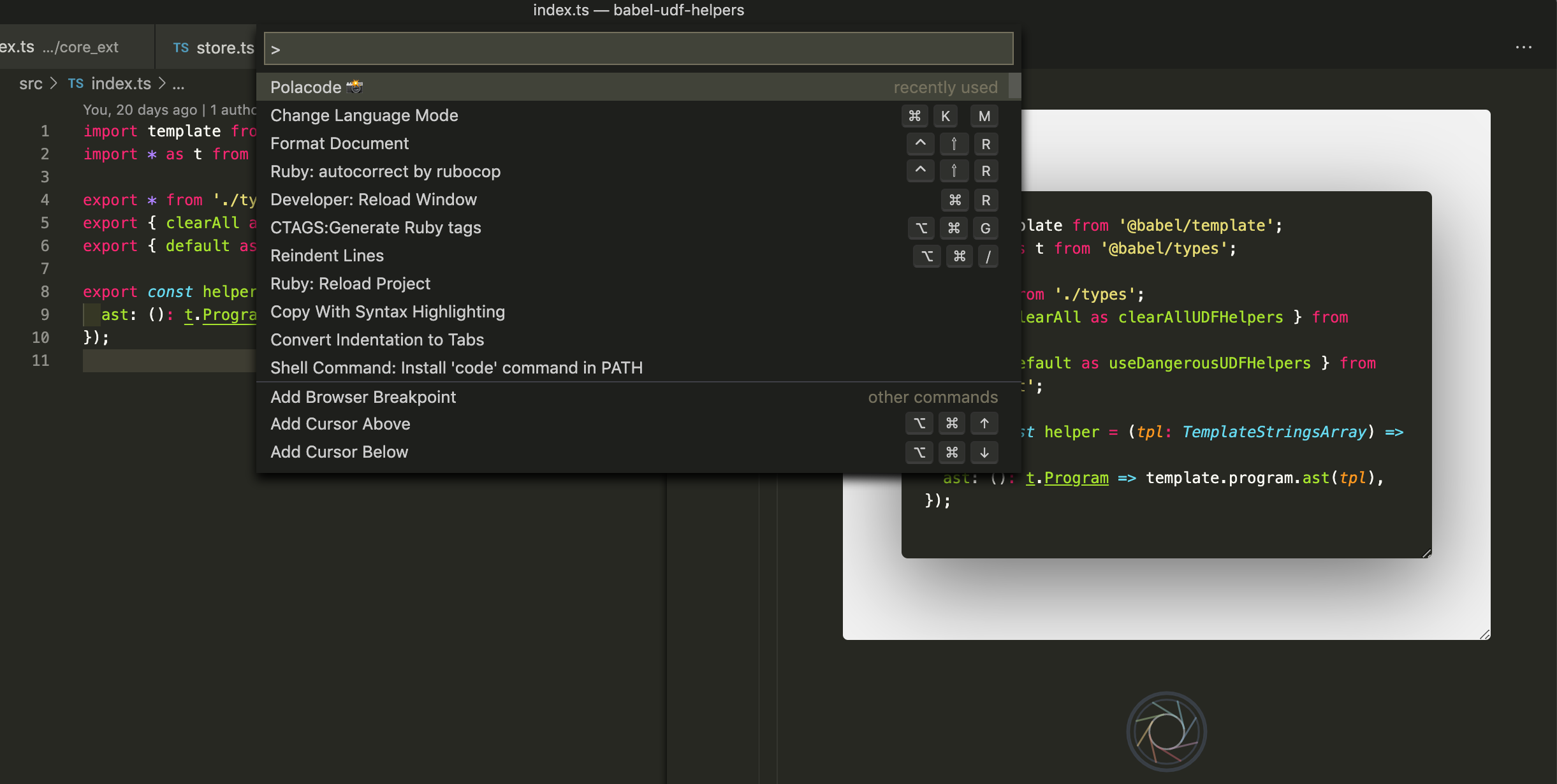Pick Add Cursor Below command
The width and height of the screenshot is (1557, 784).
pyautogui.click(x=339, y=452)
